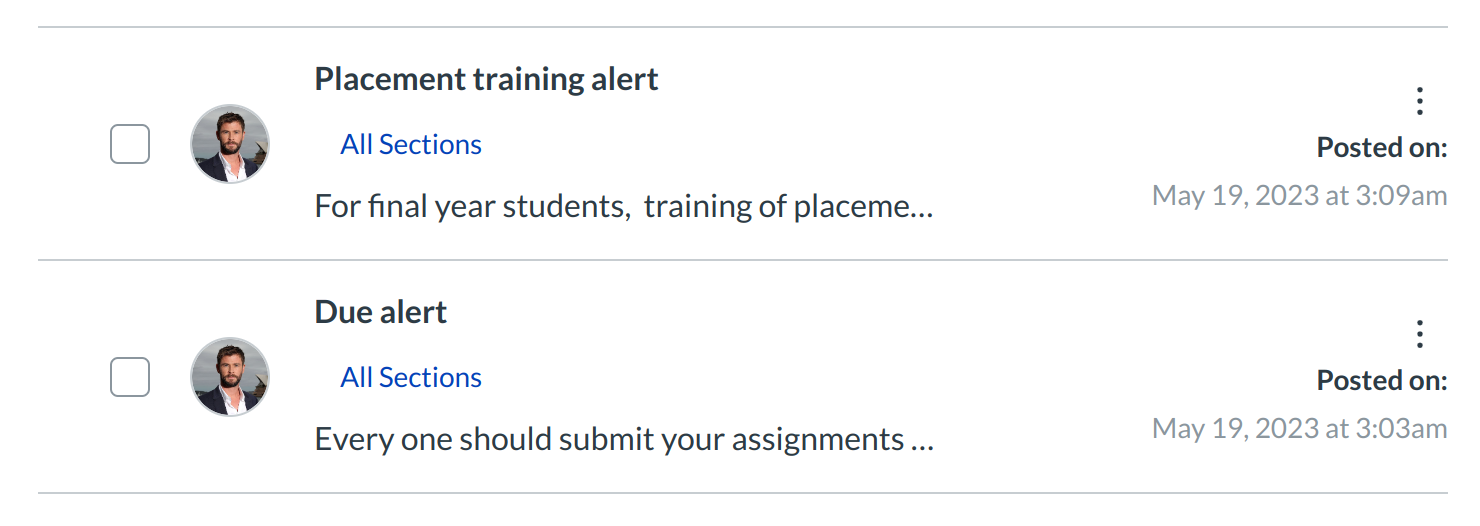Click All Sections under Due alert

[x=411, y=378]
